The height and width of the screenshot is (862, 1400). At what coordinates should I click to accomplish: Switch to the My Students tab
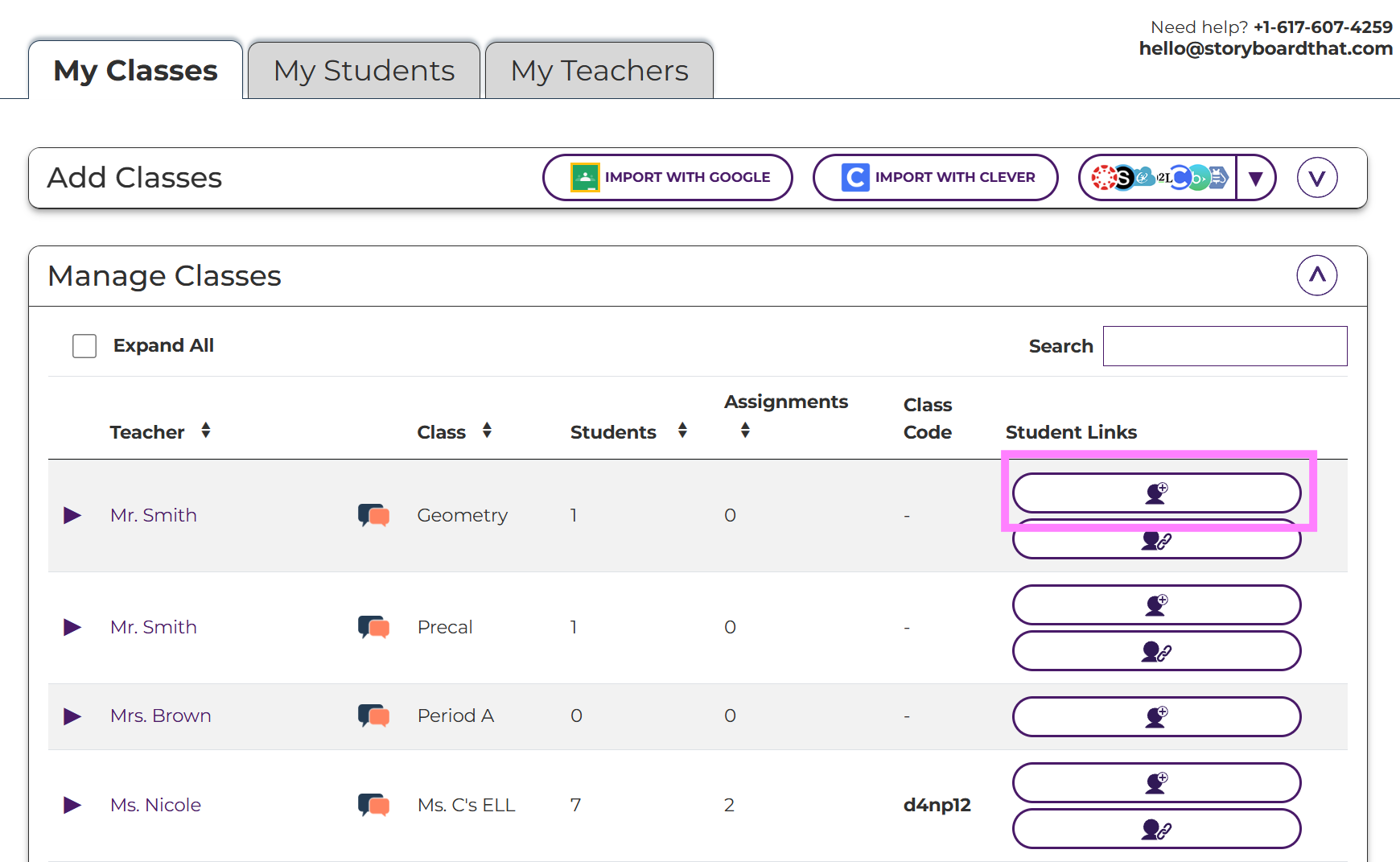tap(364, 71)
